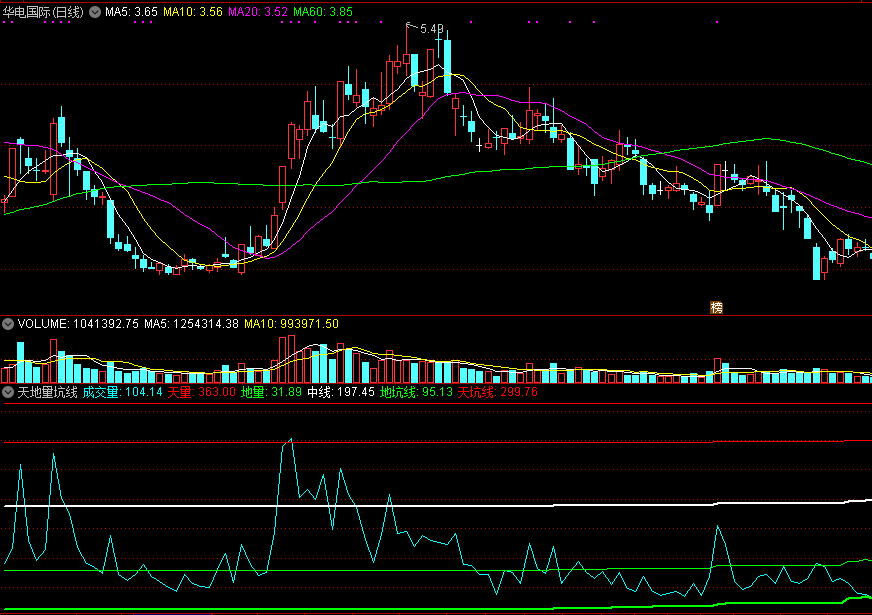
Task: Click the volume MA10: 993971.50 label
Action: click(x=291, y=324)
